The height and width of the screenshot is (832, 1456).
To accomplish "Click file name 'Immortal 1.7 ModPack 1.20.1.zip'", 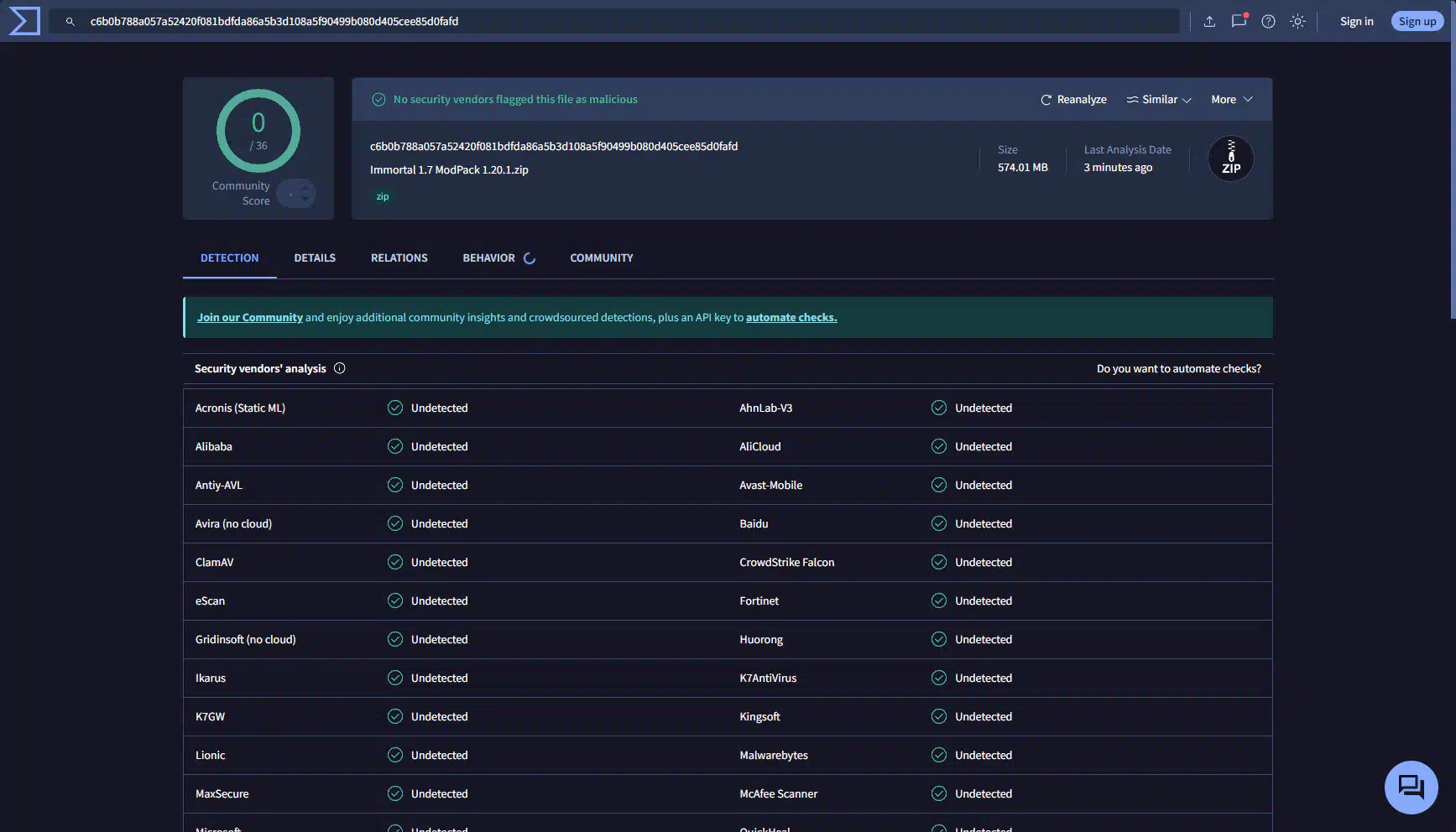I will tap(449, 170).
